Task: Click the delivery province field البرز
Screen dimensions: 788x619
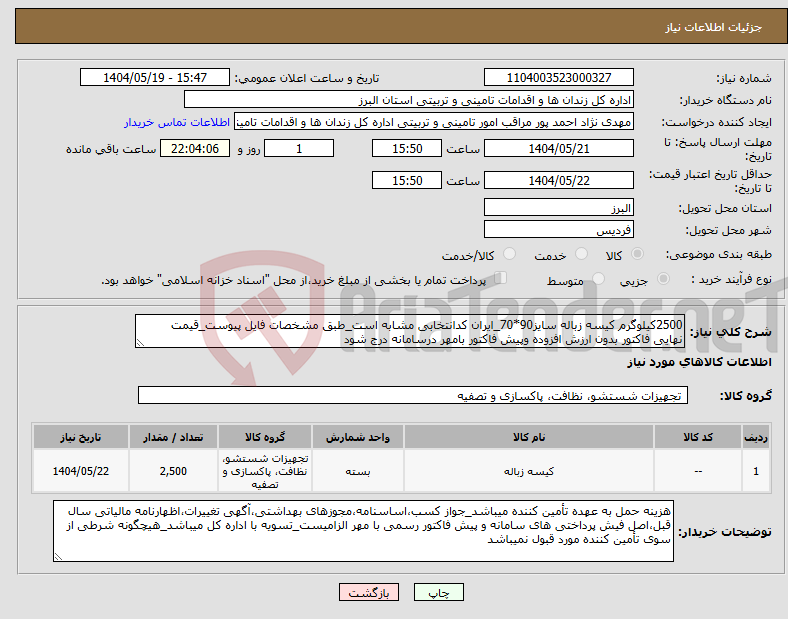Action: [x=559, y=208]
